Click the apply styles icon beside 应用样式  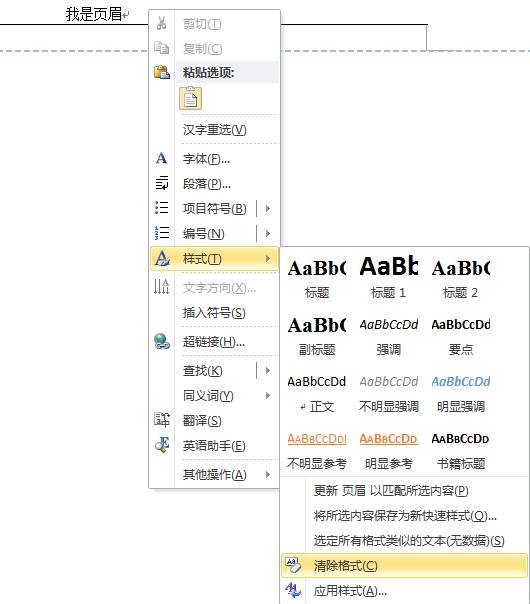tap(293, 590)
